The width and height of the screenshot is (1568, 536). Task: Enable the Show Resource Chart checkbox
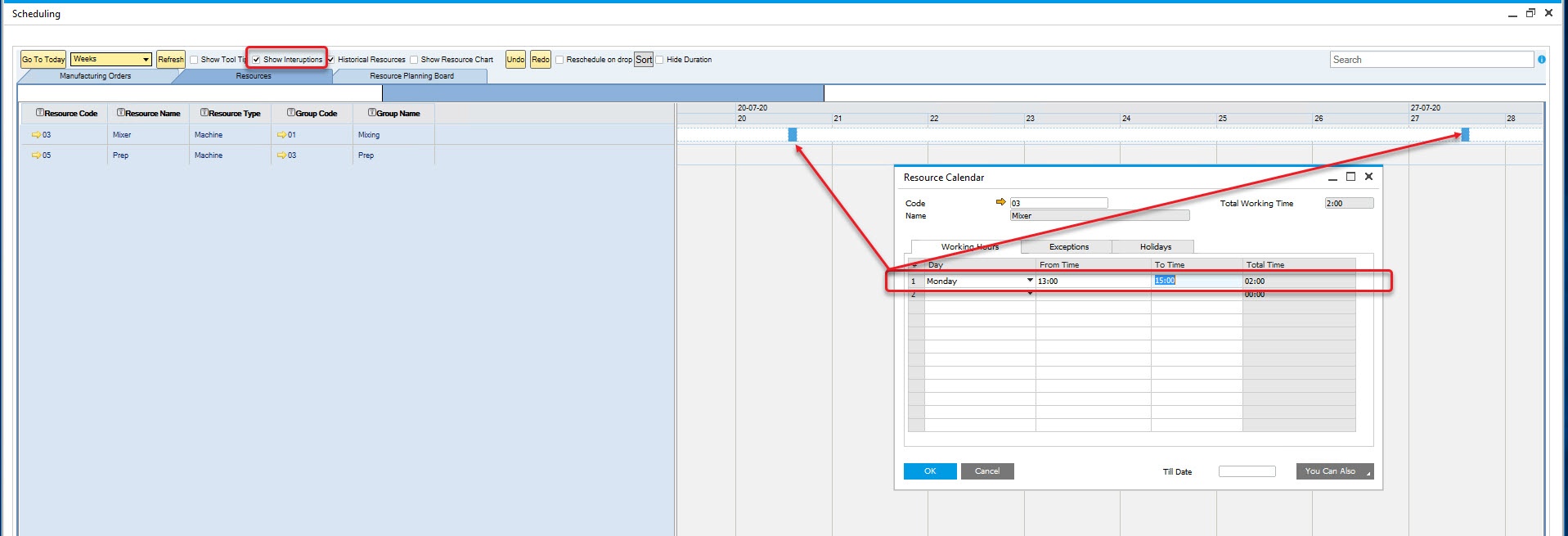tap(414, 60)
